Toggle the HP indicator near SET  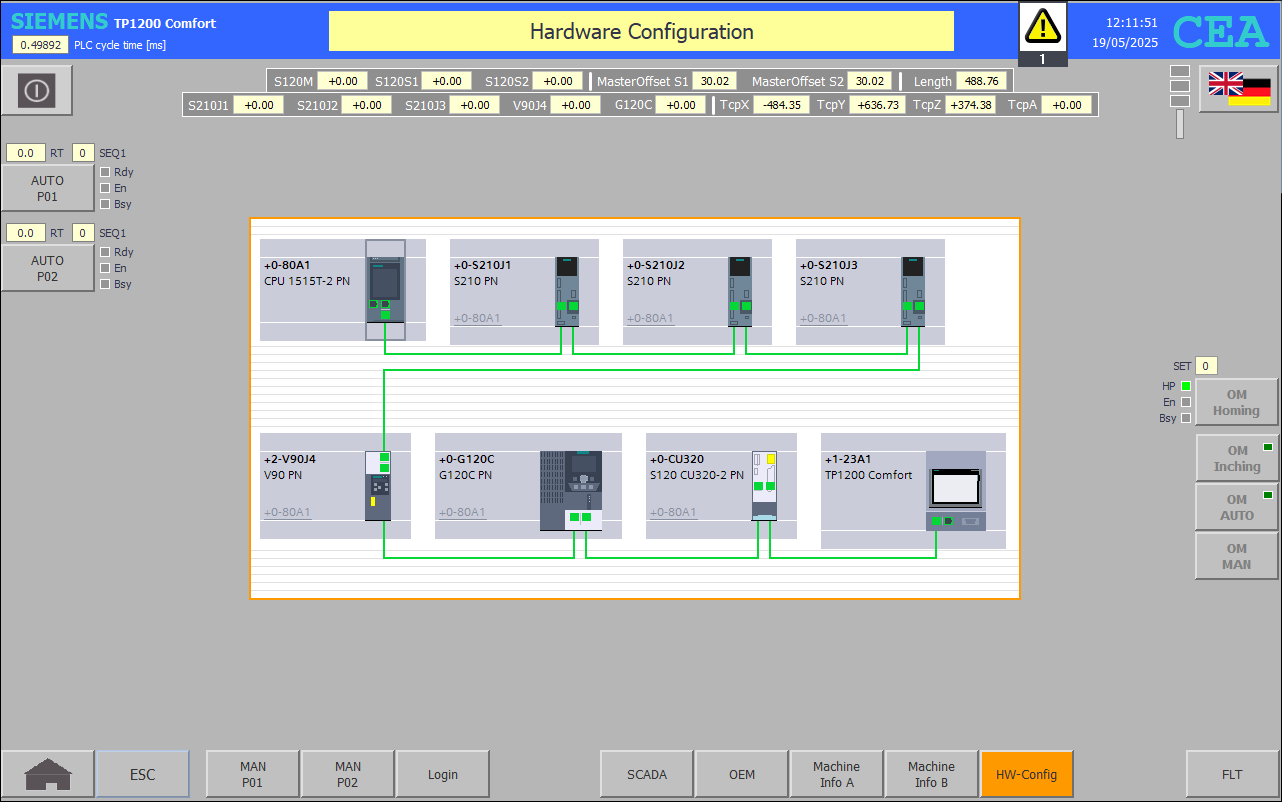(1186, 386)
